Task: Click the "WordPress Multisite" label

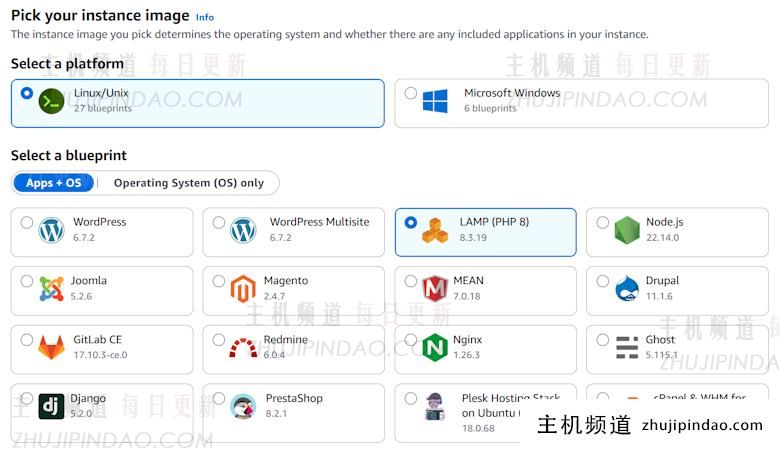Action: click(319, 222)
